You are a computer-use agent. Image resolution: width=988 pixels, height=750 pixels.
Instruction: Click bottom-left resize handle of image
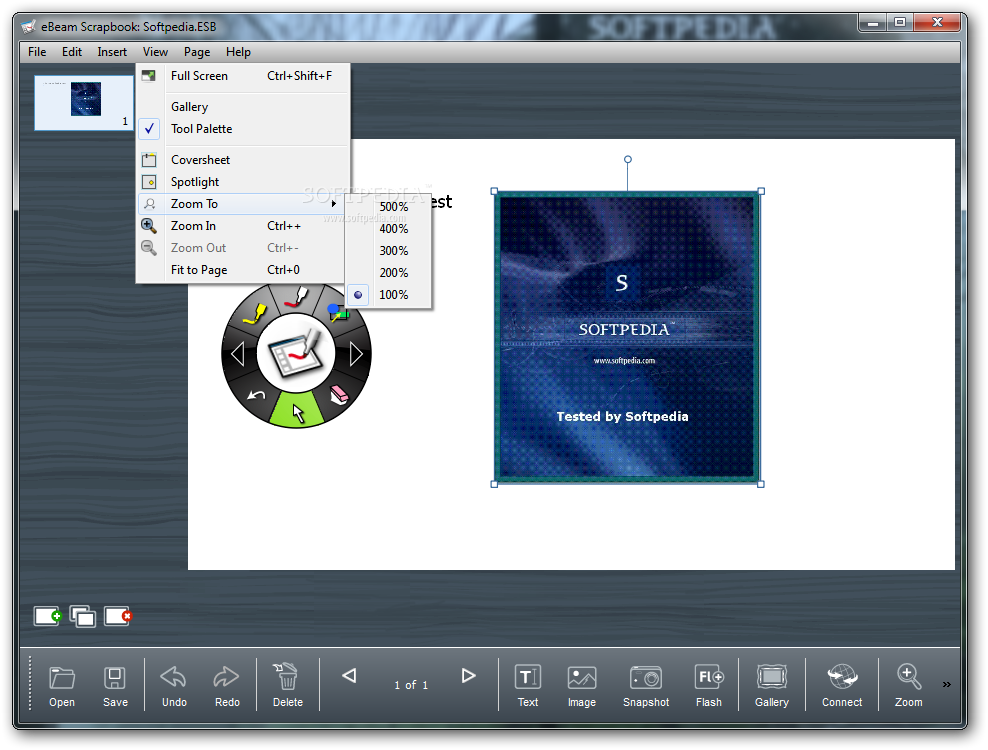point(494,484)
